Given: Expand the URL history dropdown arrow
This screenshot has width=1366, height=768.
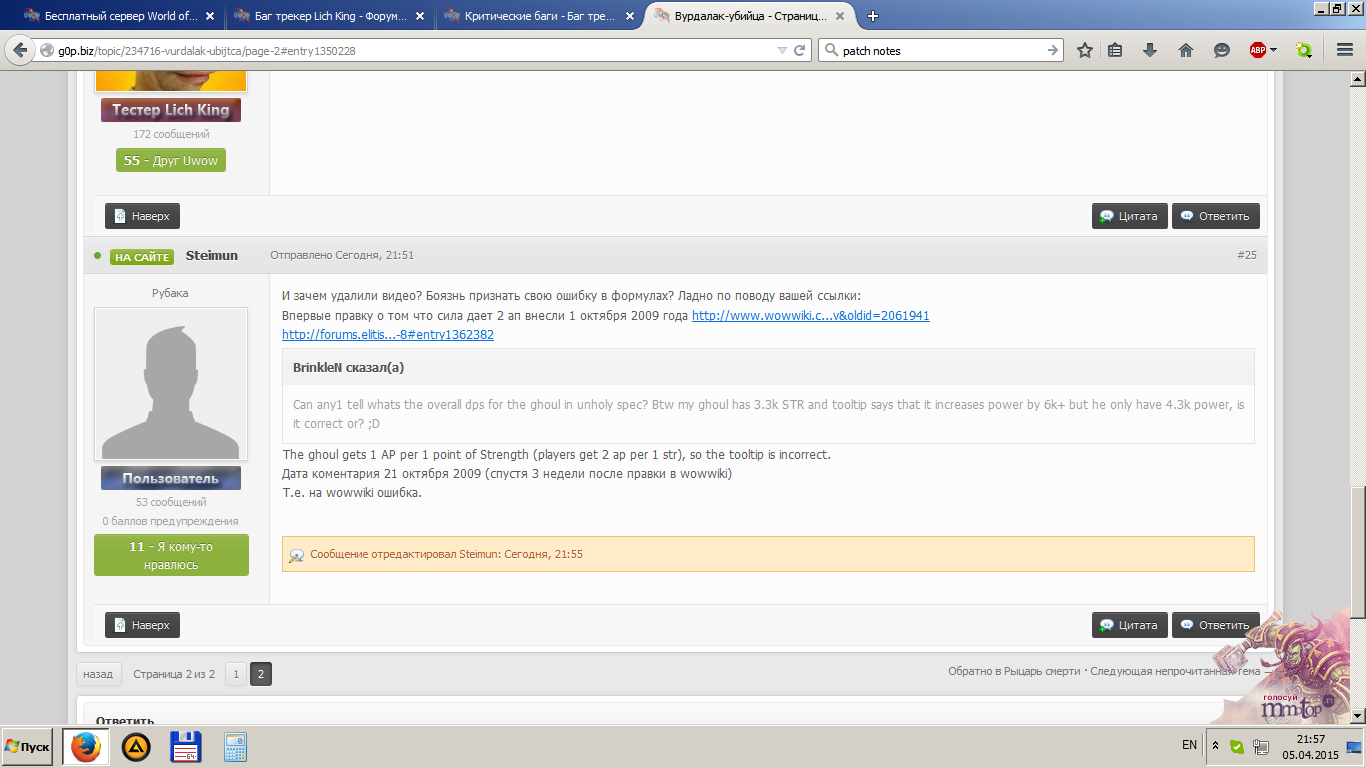Looking at the screenshot, I should tap(782, 51).
